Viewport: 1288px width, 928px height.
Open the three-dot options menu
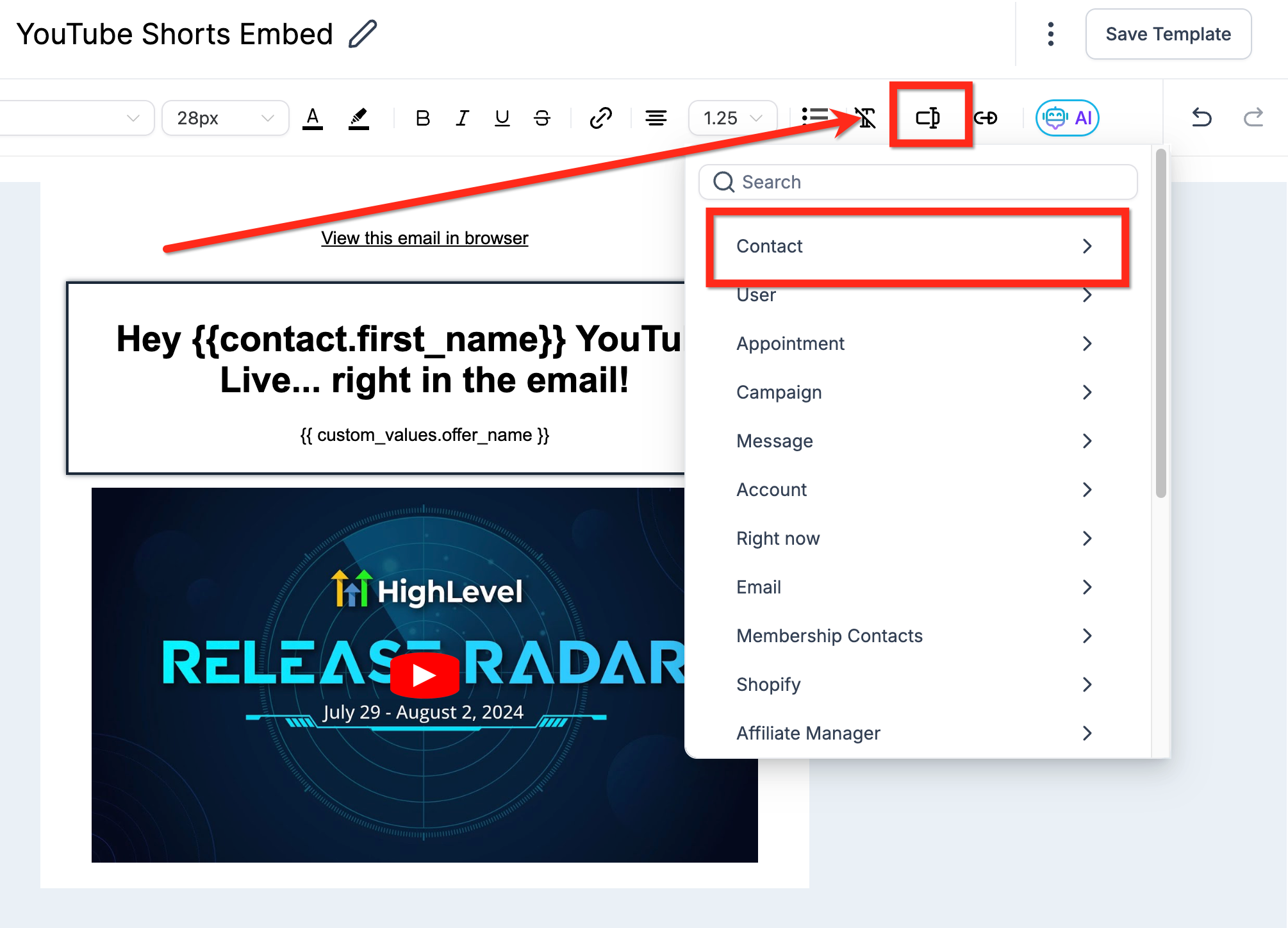(x=1051, y=34)
